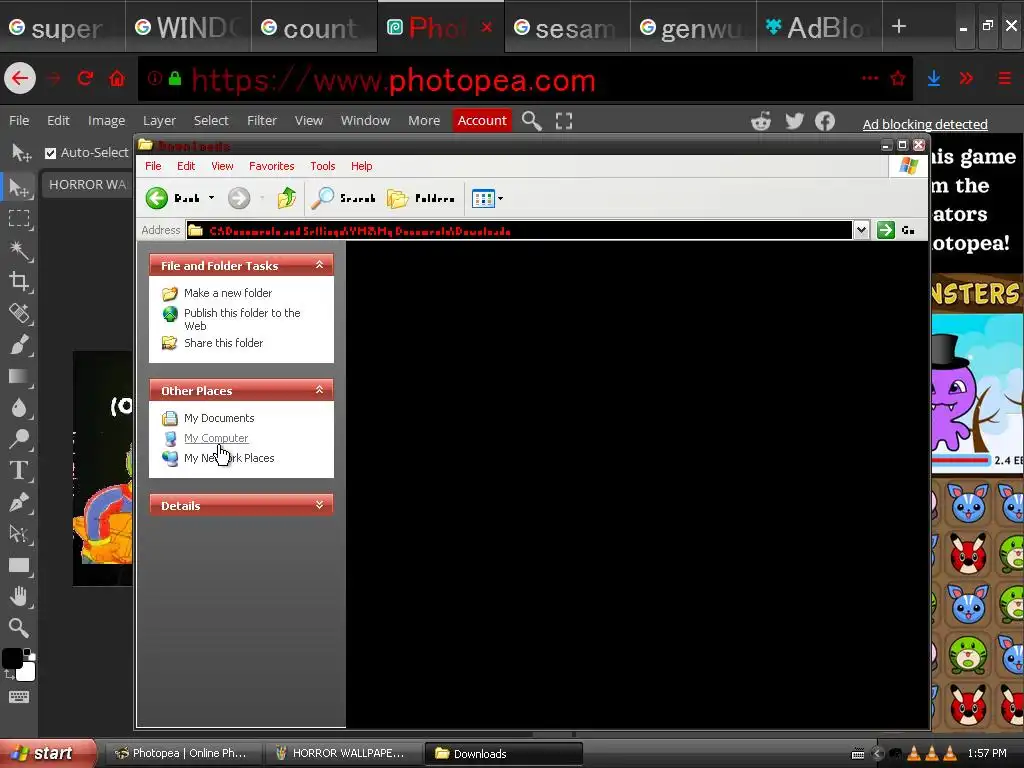Click the browser reload icon
1024x768 pixels.
85,78
